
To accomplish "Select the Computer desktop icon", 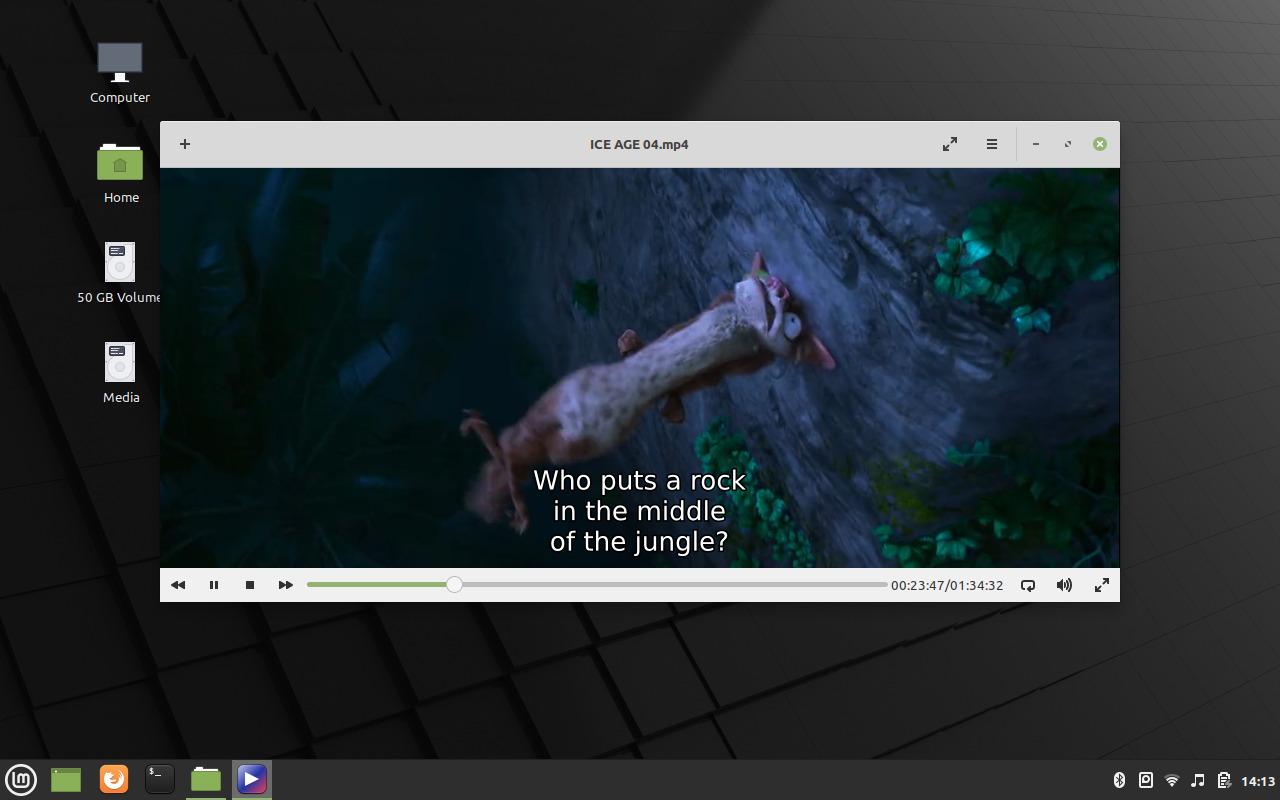I will tap(120, 73).
